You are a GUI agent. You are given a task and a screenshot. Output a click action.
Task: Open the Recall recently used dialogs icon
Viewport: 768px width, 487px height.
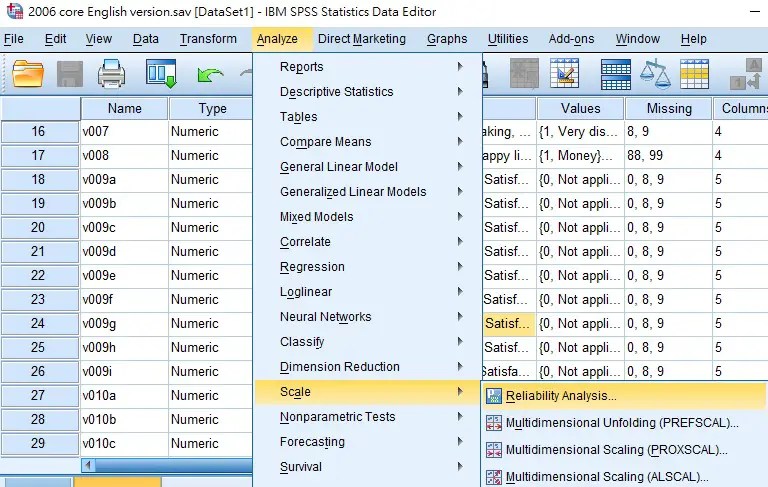(161, 74)
